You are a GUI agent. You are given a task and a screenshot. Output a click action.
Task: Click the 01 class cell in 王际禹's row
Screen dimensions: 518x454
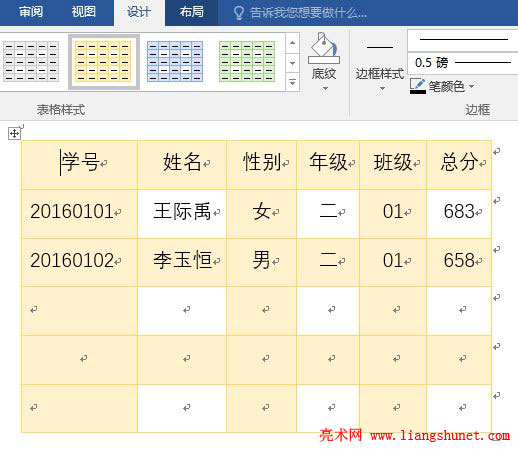393,214
